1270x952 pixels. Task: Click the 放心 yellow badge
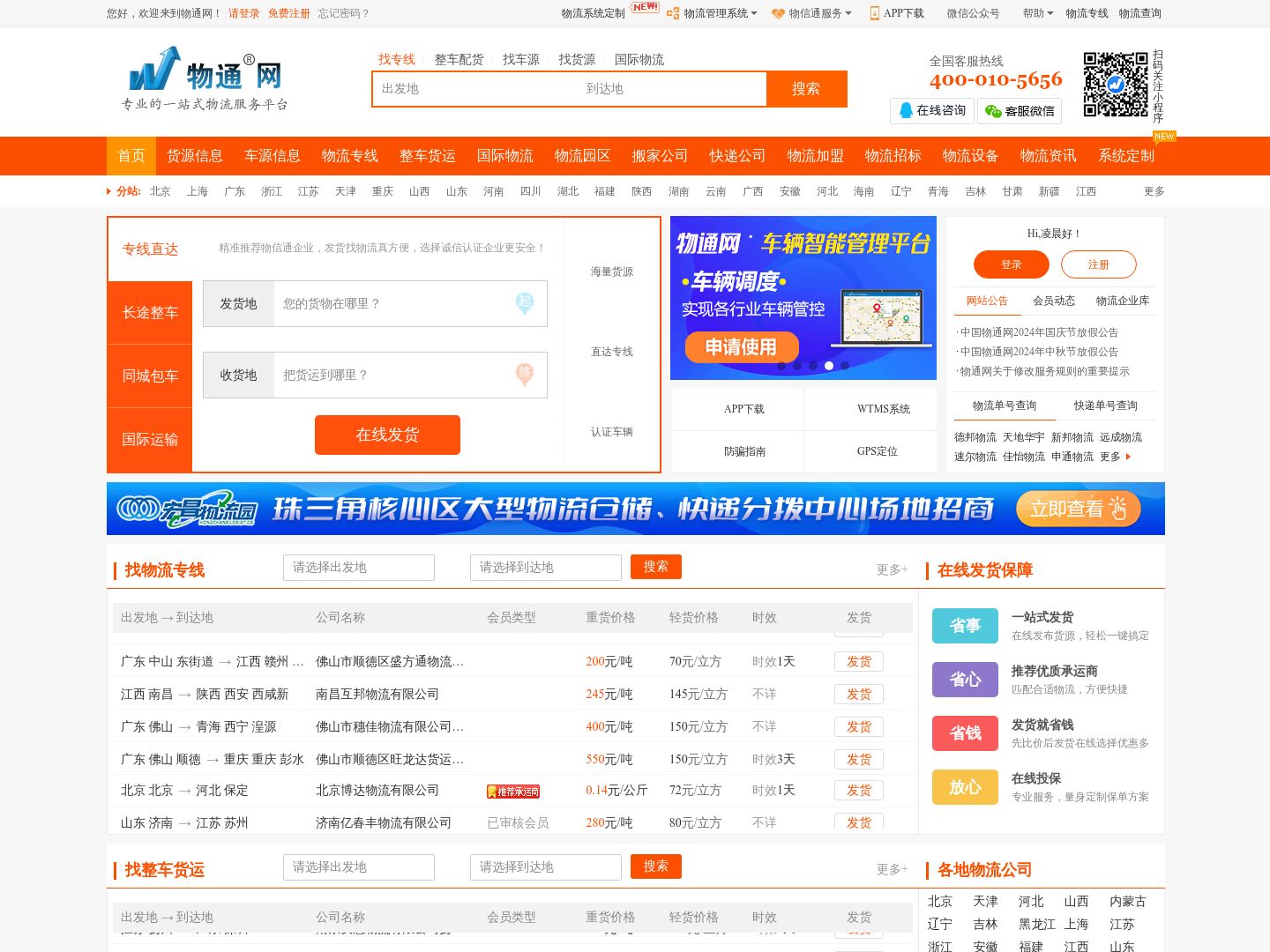click(x=965, y=787)
